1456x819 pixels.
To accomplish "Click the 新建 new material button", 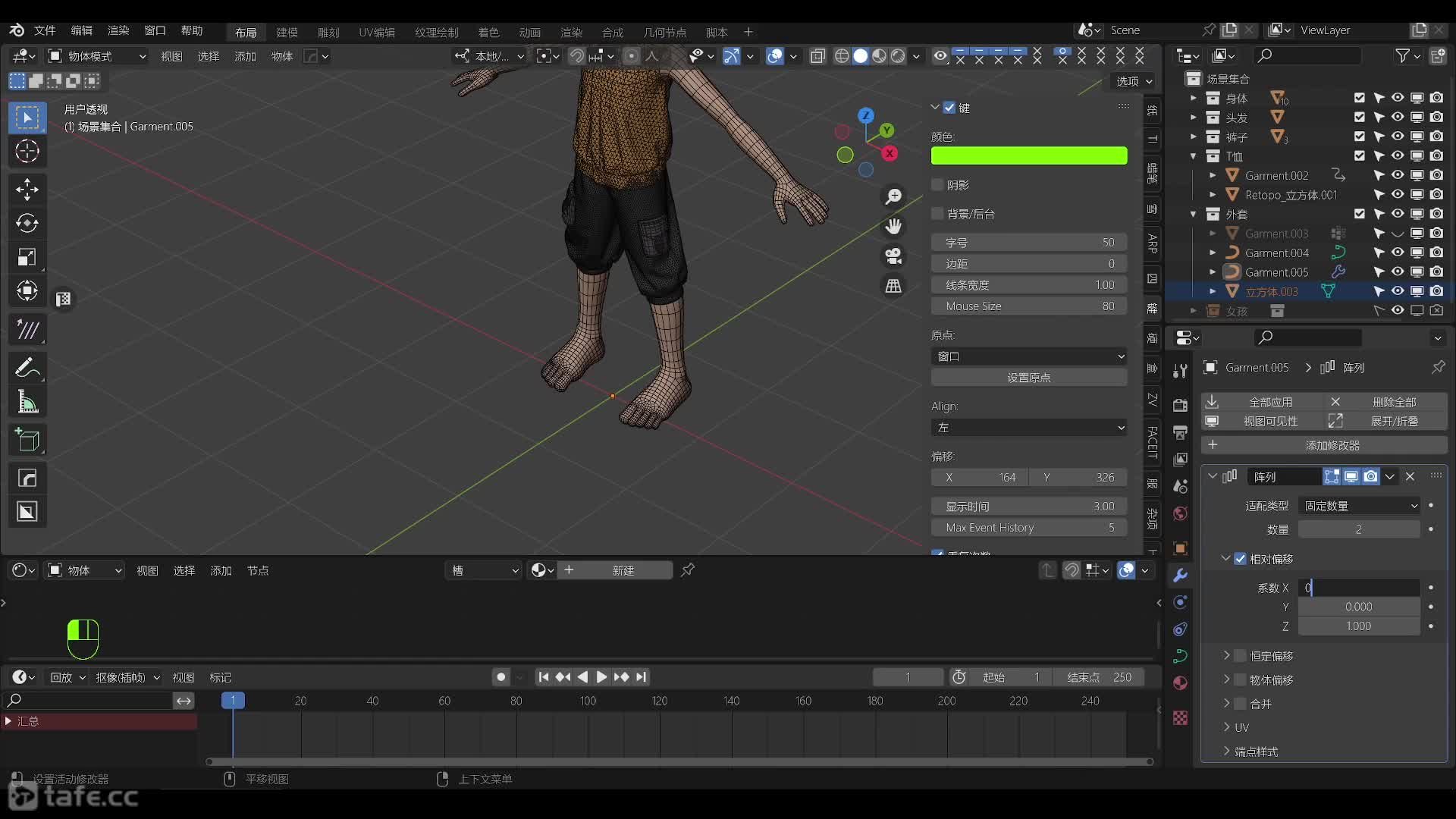I will click(x=614, y=570).
